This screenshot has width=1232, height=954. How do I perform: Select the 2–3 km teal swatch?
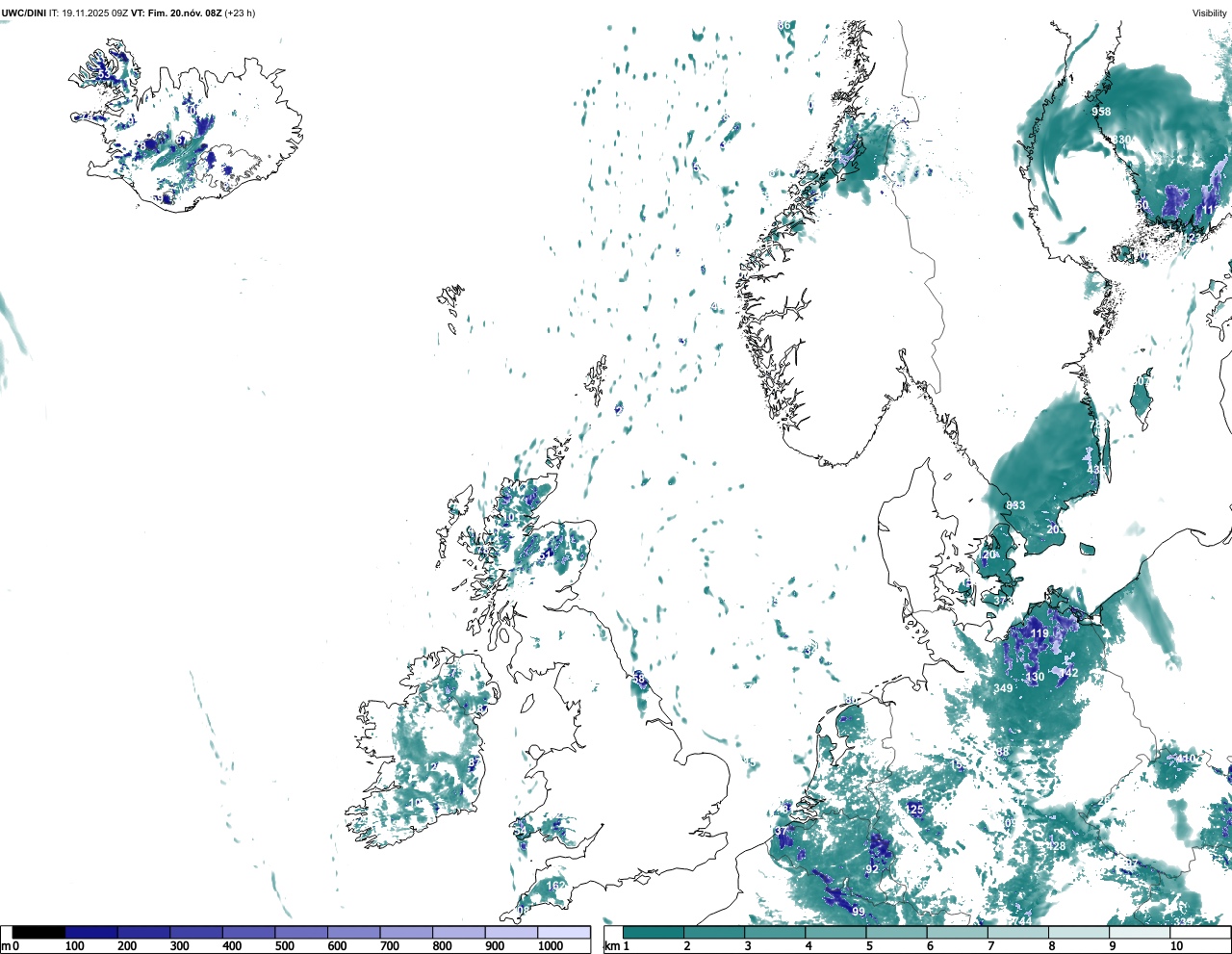pyautogui.click(x=714, y=932)
